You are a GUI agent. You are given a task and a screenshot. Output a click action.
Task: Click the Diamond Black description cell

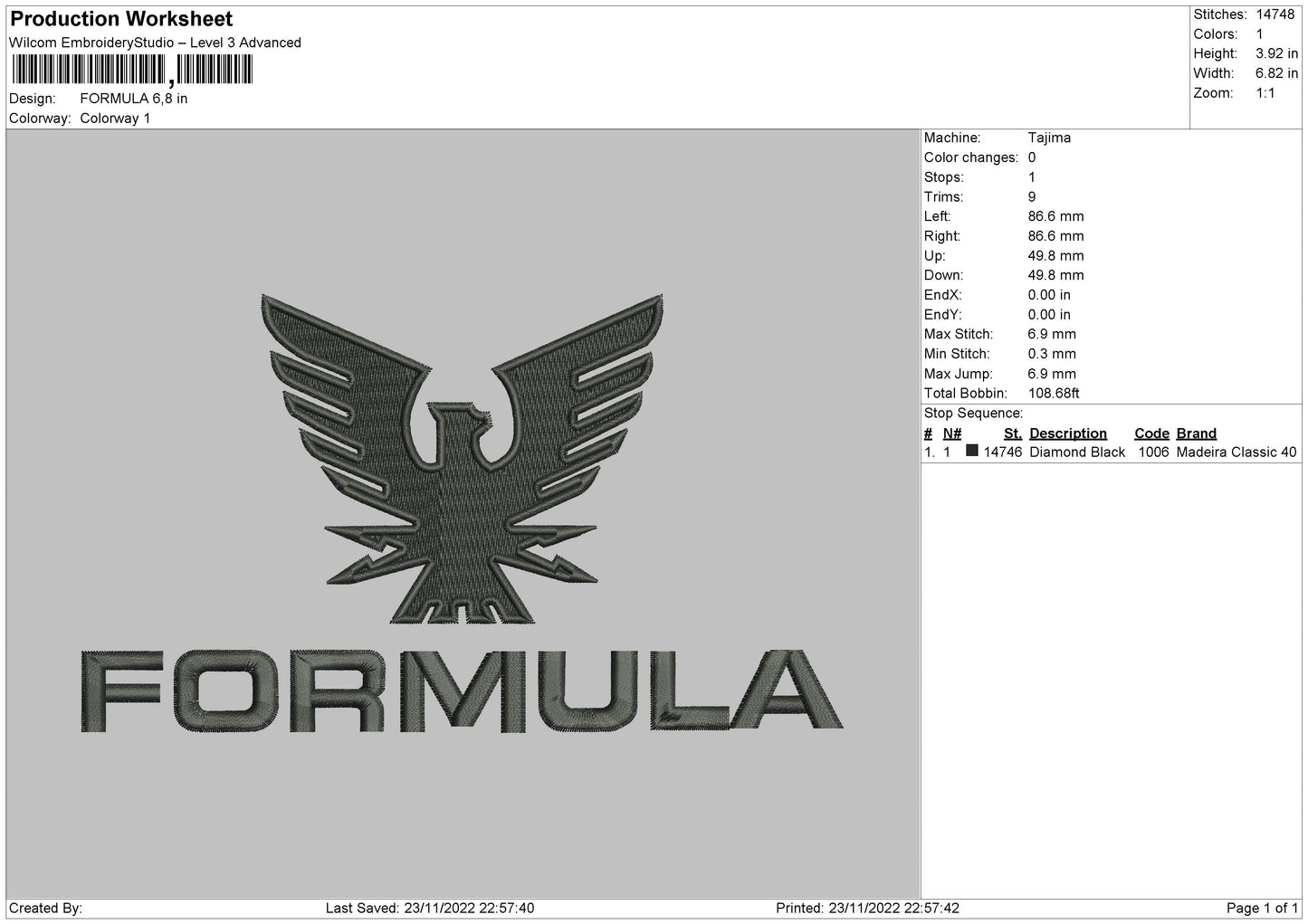(x=1077, y=452)
